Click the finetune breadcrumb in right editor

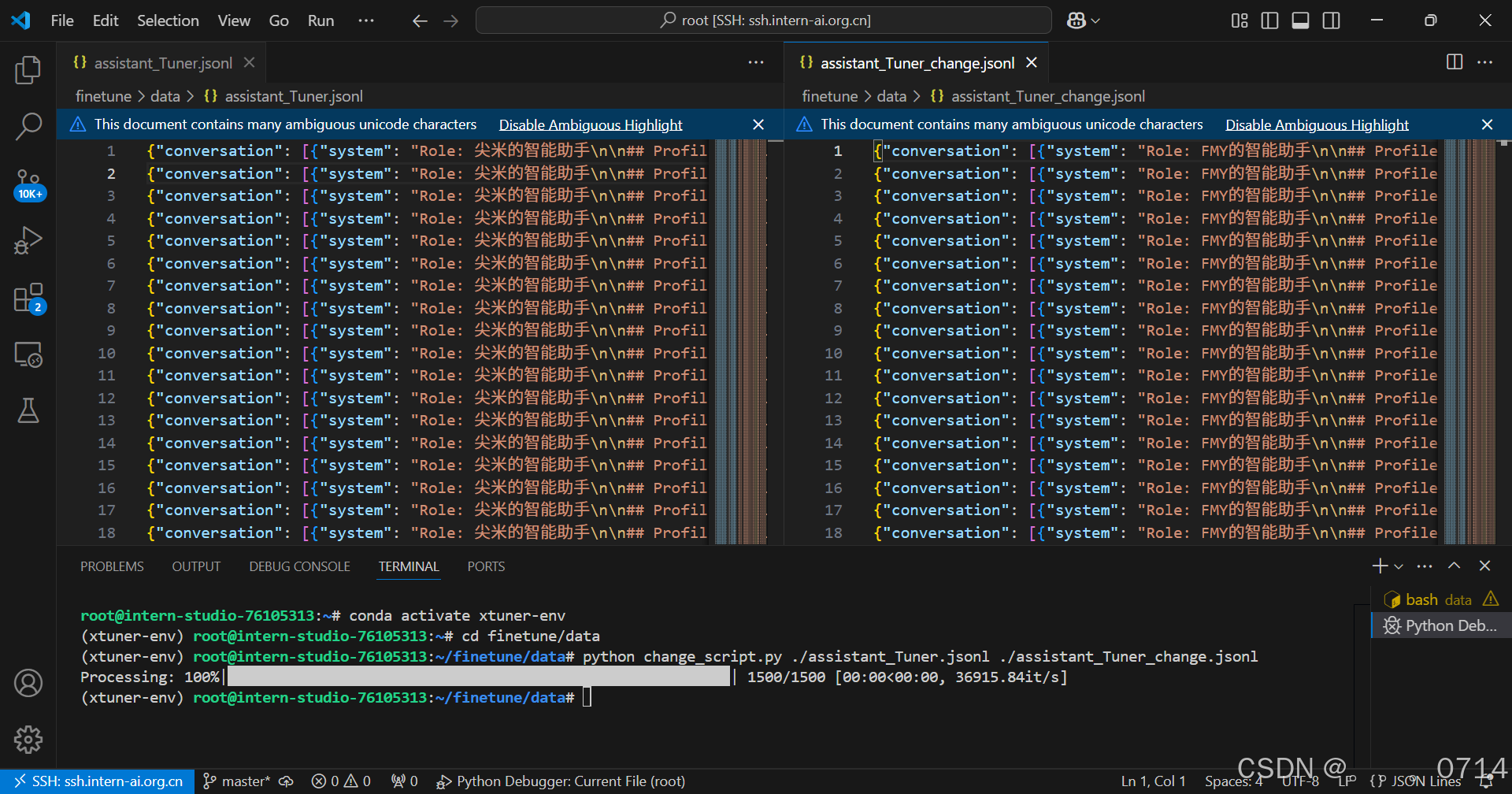coord(829,96)
